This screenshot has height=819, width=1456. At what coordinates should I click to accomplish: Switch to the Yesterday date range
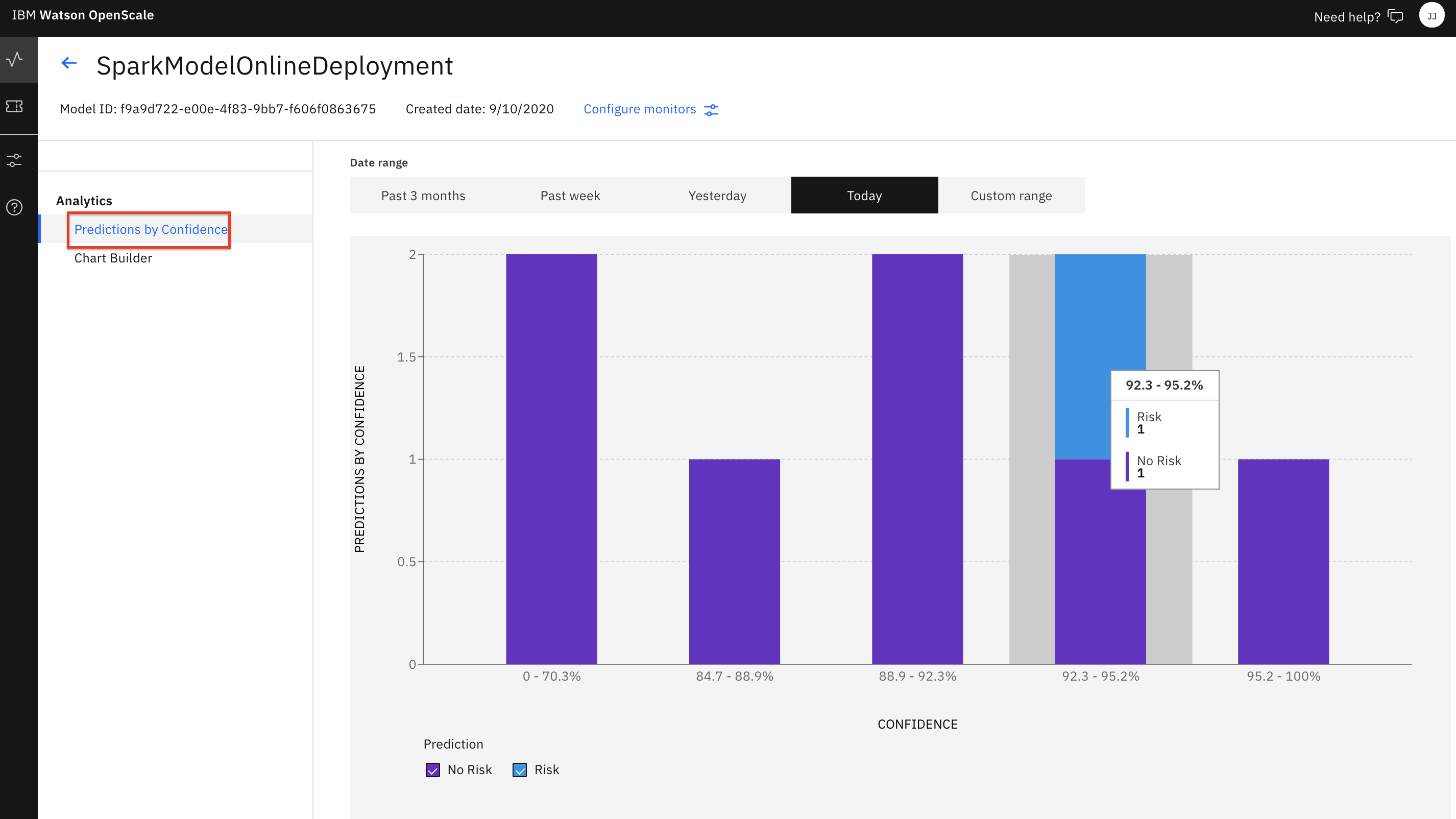coord(717,196)
